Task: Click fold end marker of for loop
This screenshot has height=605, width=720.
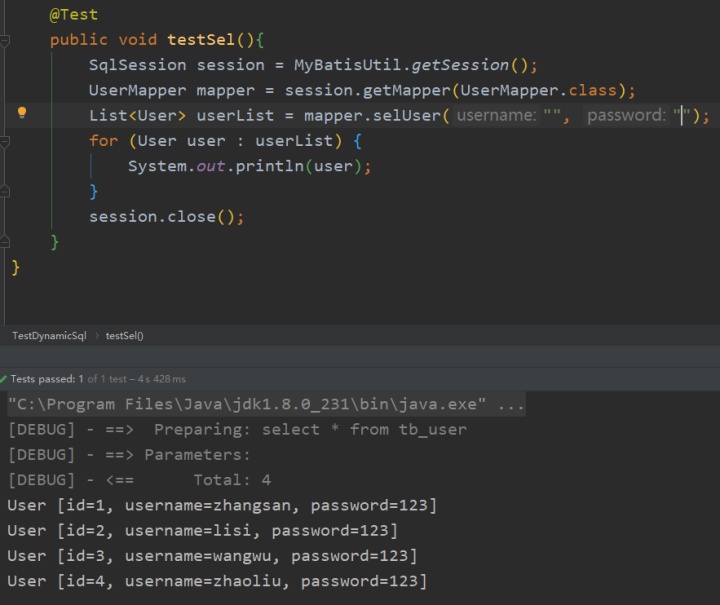Action: click(5, 191)
